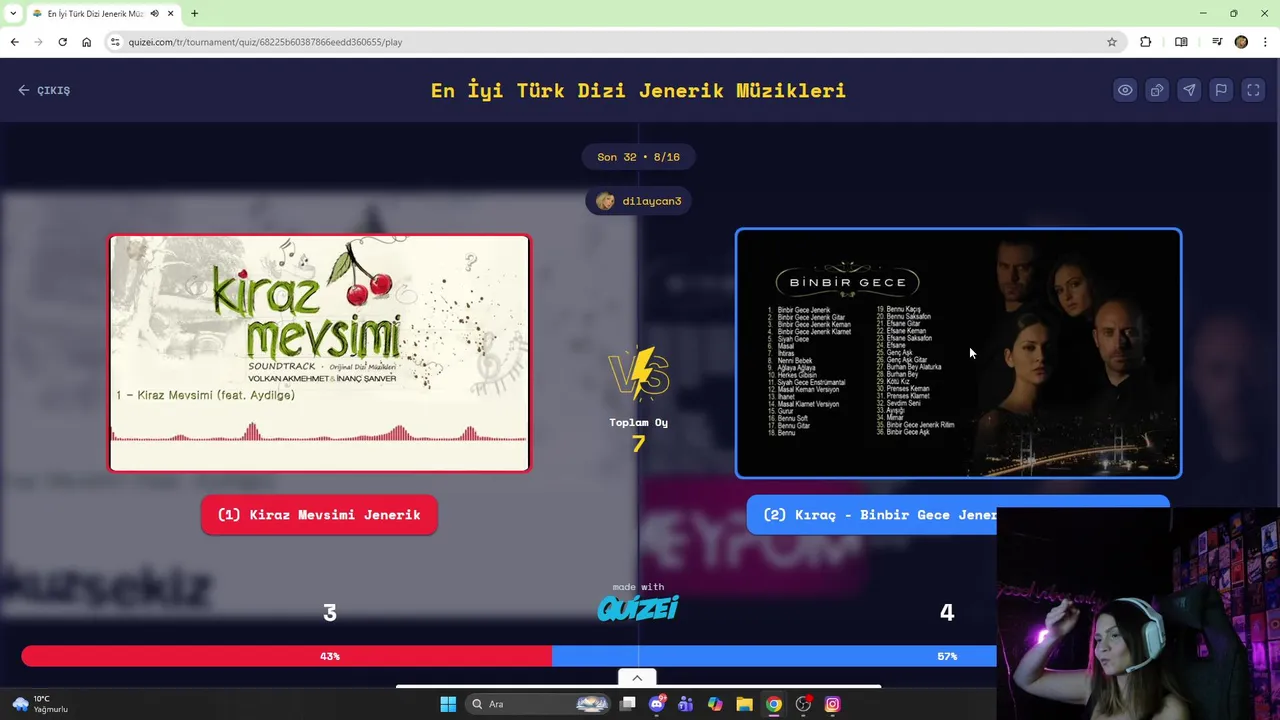This screenshot has width=1280, height=720.
Task: Click the blue 57% vote bar
Action: pyautogui.click(x=774, y=656)
